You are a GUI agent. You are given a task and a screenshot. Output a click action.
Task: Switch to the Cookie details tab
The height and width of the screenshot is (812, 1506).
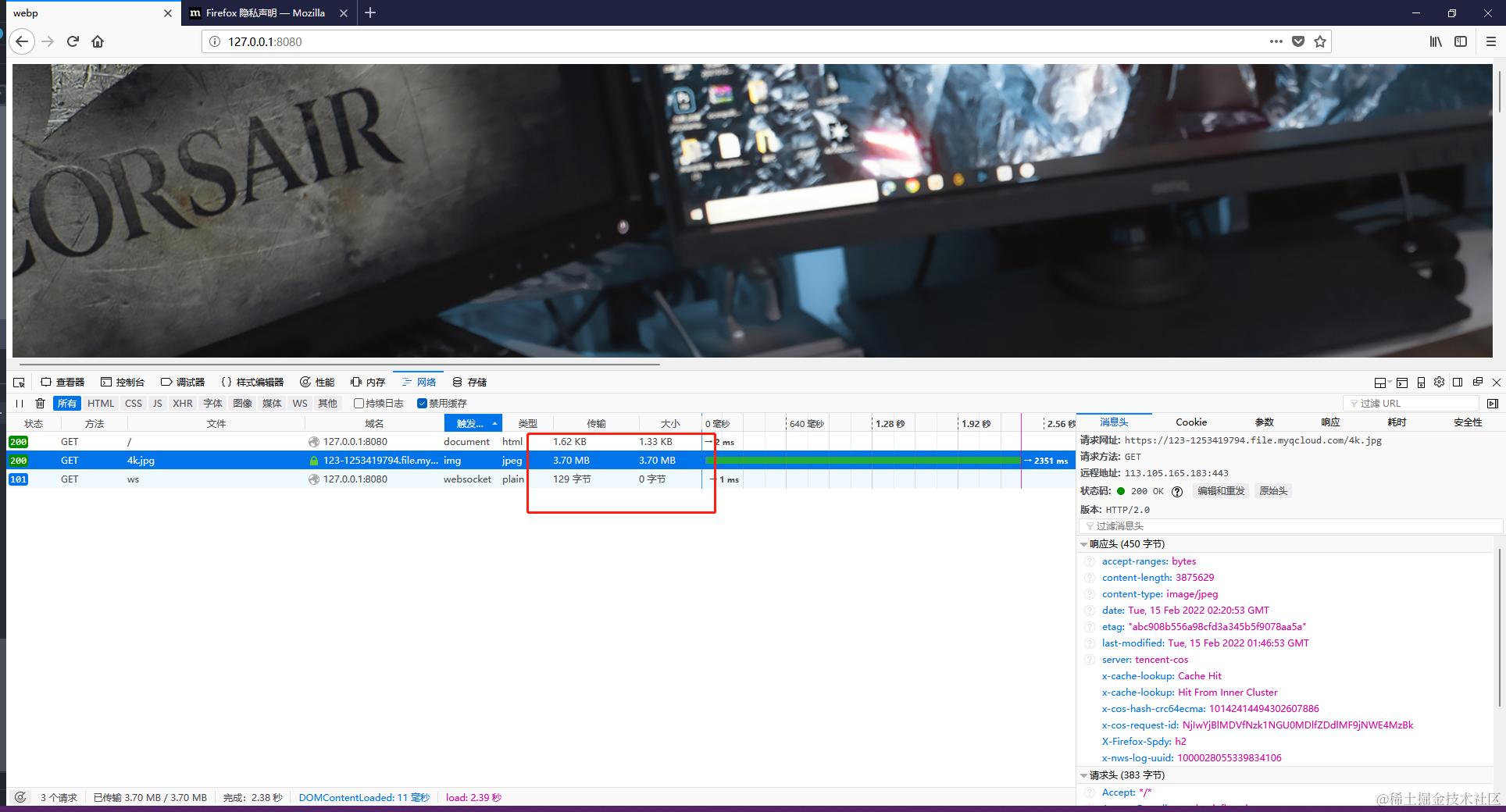coord(1191,422)
